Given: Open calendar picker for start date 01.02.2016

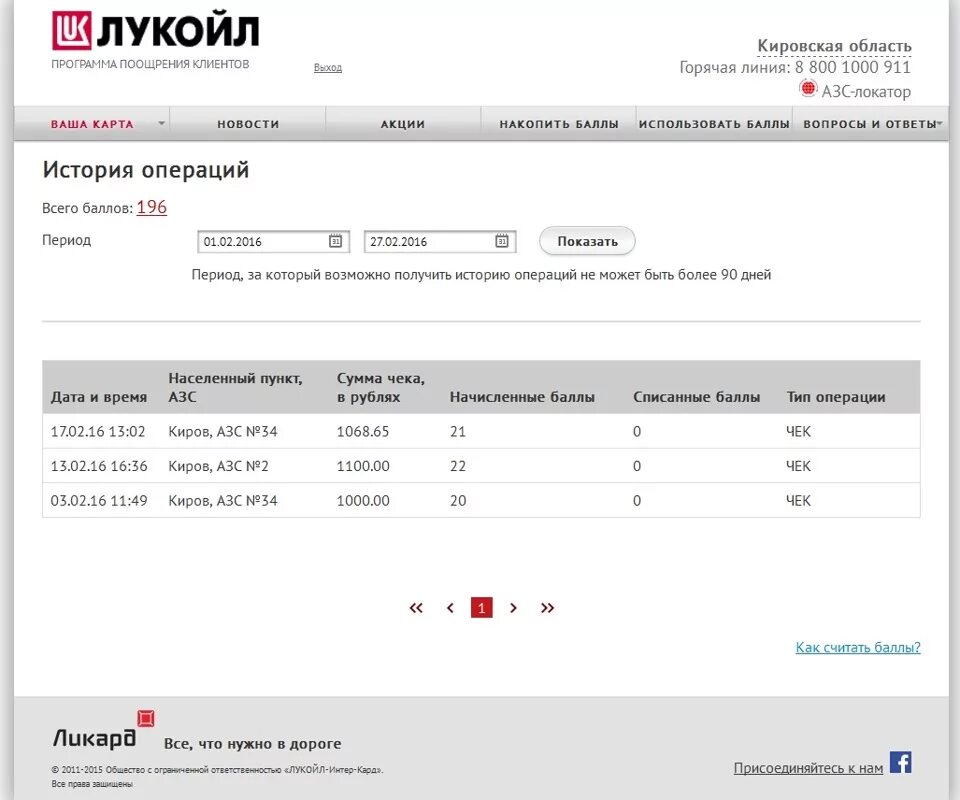Looking at the screenshot, I should (x=335, y=241).
